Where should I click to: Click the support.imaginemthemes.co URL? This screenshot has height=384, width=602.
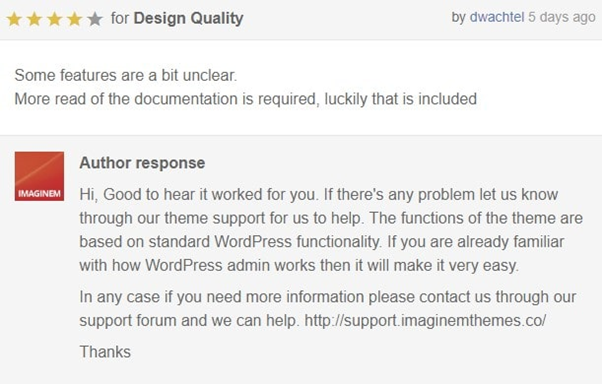[425, 320]
